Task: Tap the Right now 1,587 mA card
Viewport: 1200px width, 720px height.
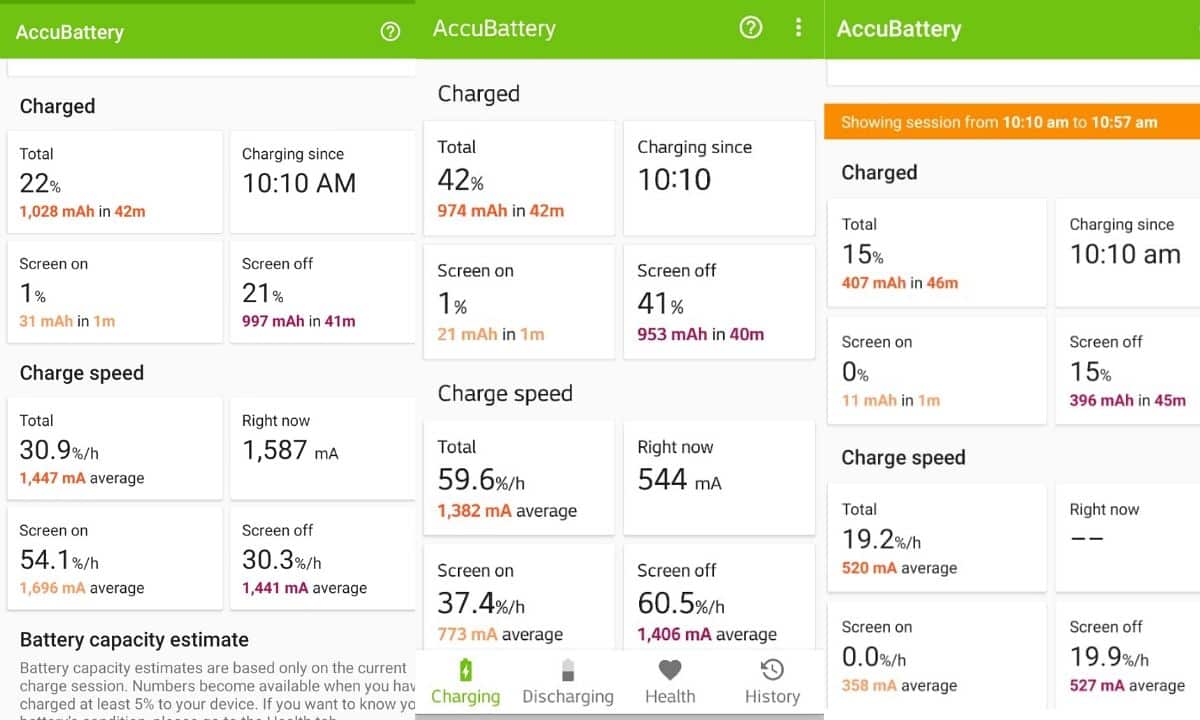Action: click(x=322, y=448)
